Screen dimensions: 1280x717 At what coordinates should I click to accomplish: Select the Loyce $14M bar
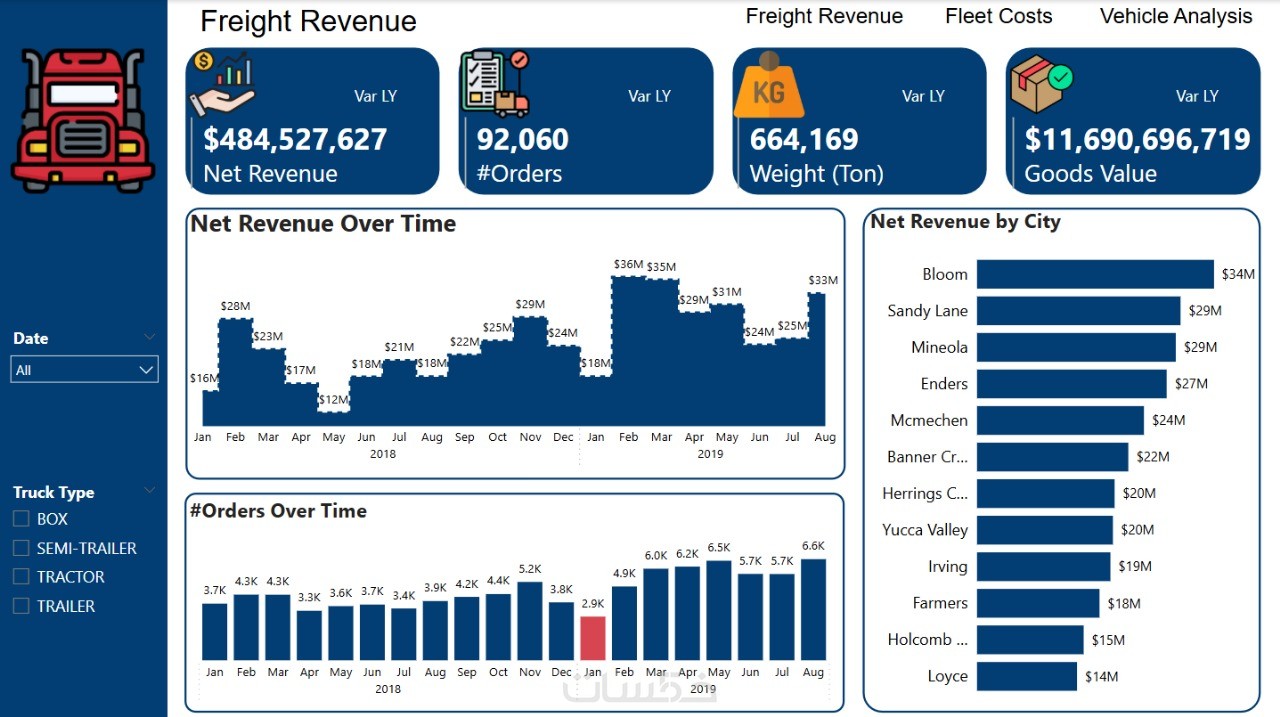click(x=1027, y=676)
